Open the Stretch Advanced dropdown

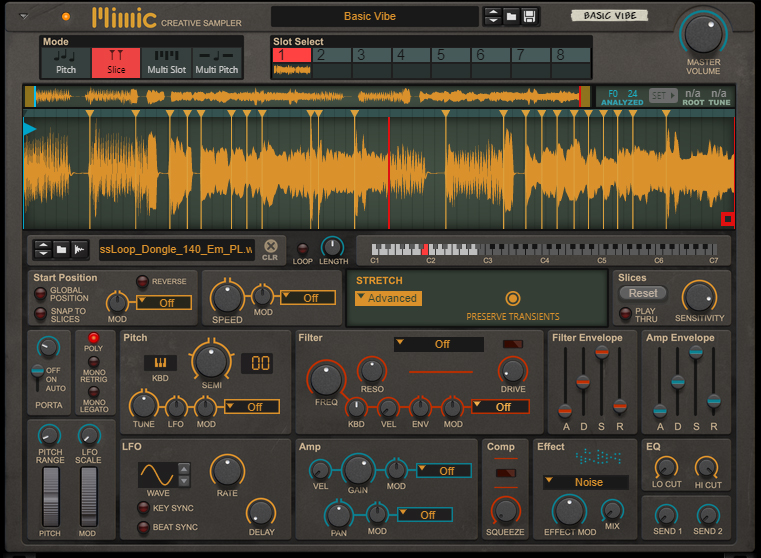388,298
